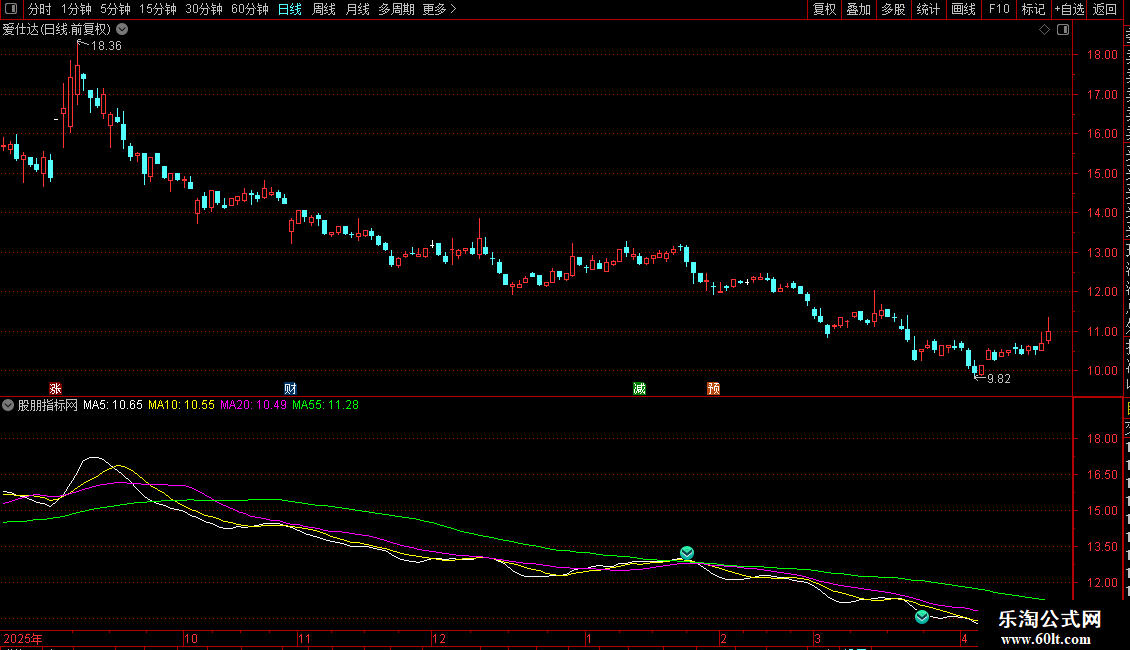The width and height of the screenshot is (1130, 650).
Task: Switch to the 日线 daily chart tab
Action: (x=290, y=9)
